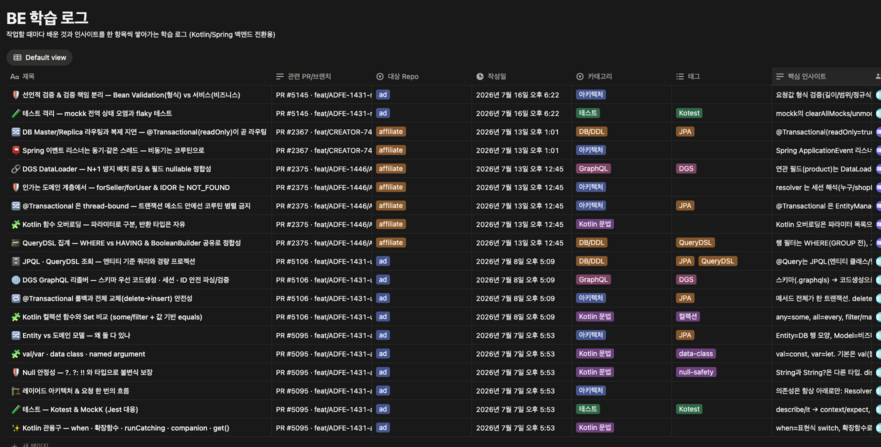Click test tube icon of mockk flaky test row
The image size is (881, 447).
(16, 113)
